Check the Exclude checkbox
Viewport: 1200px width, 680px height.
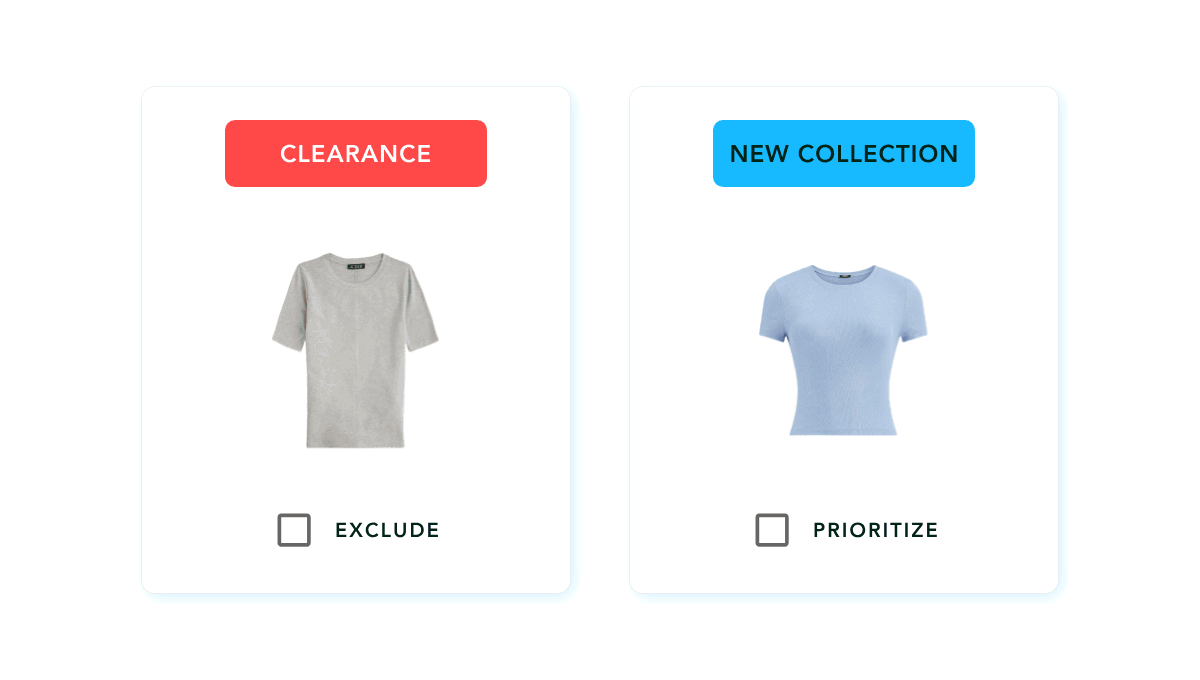tap(294, 530)
